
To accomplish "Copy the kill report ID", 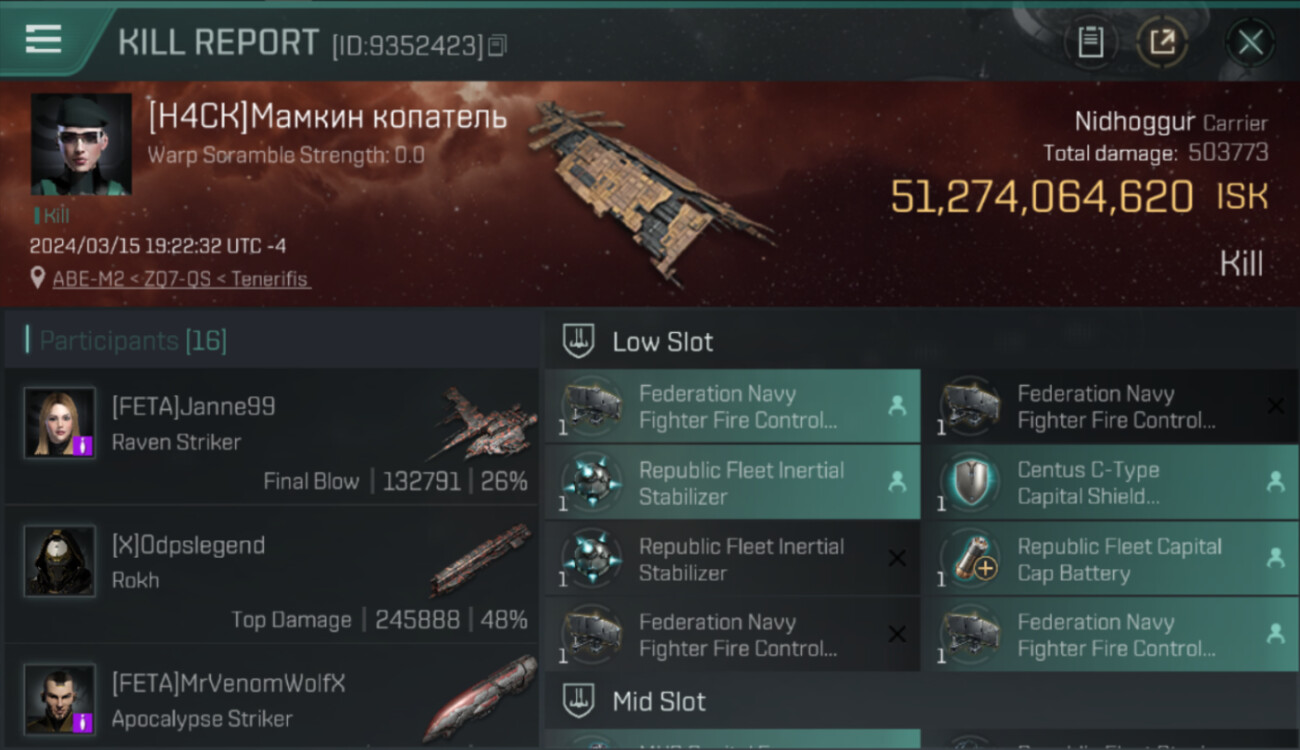I will tap(498, 45).
